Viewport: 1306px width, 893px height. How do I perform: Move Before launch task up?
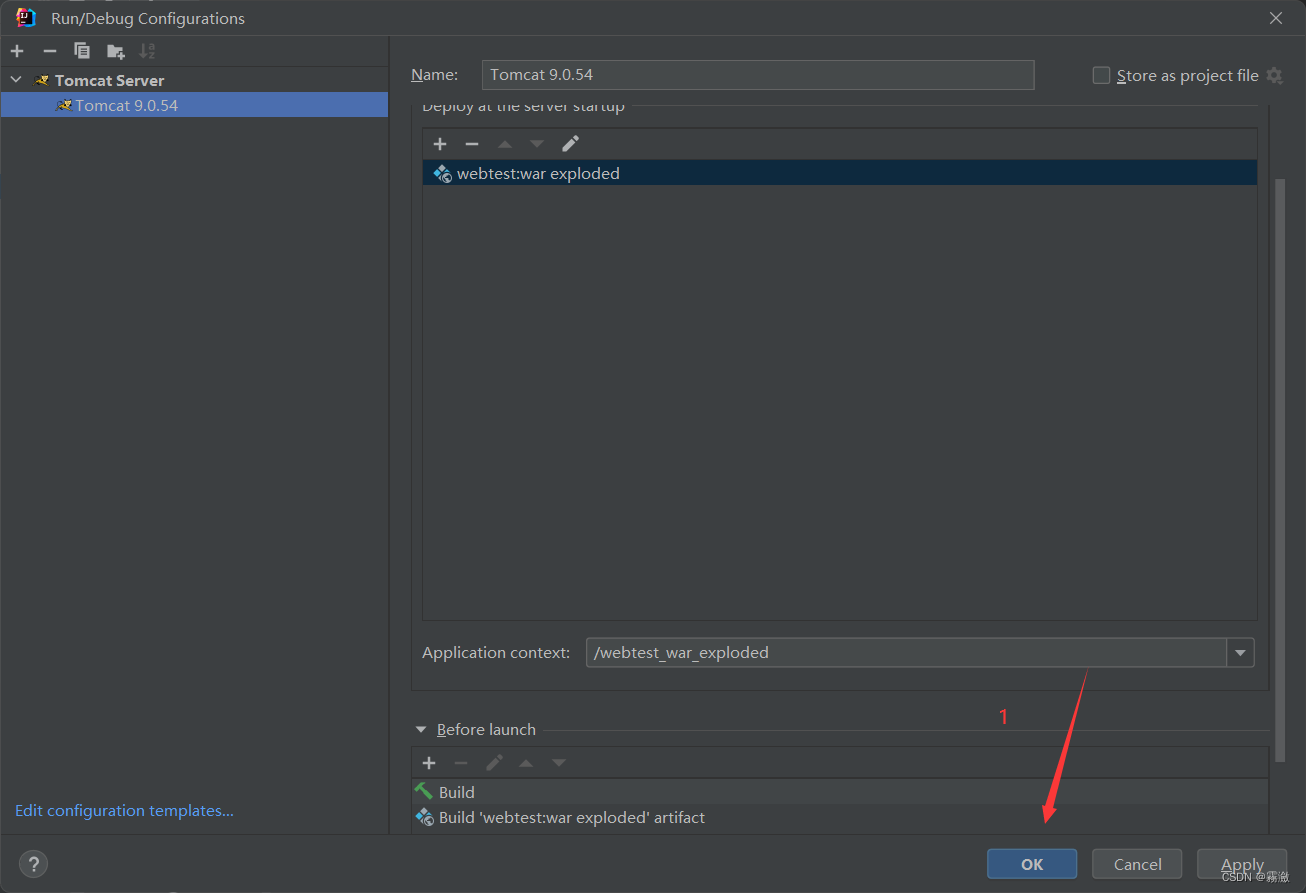[x=526, y=763]
